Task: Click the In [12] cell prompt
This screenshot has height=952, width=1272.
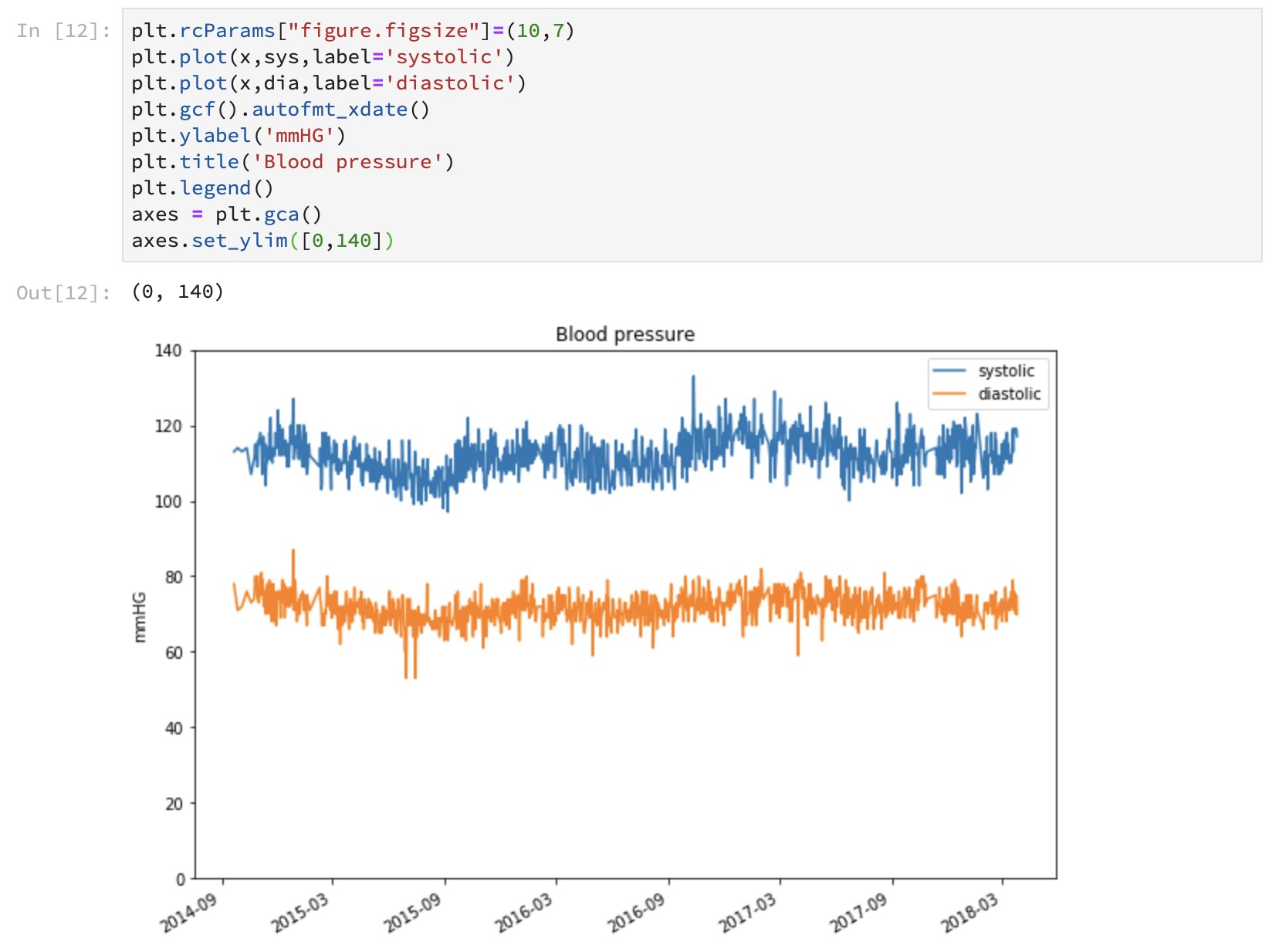Action: [63, 31]
